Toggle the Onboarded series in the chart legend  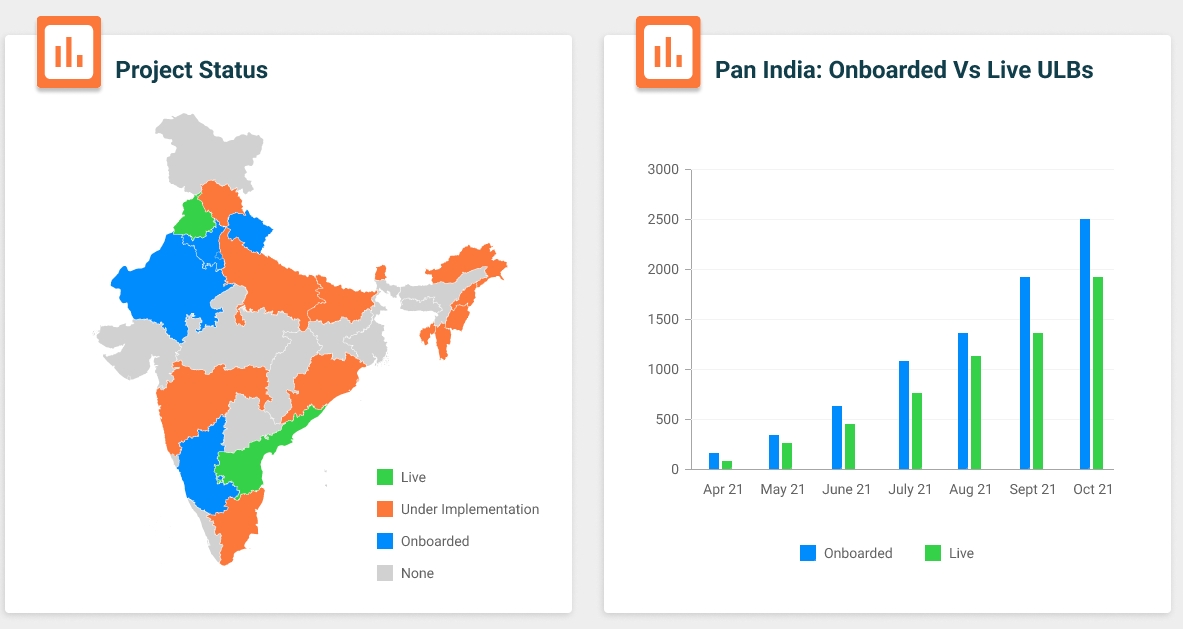pyautogui.click(x=808, y=553)
